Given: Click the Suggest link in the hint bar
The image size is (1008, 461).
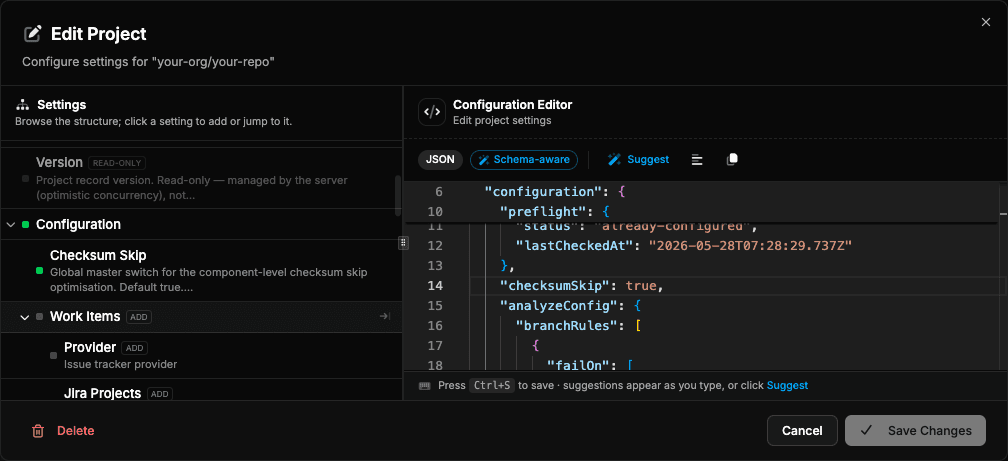Looking at the screenshot, I should point(787,386).
